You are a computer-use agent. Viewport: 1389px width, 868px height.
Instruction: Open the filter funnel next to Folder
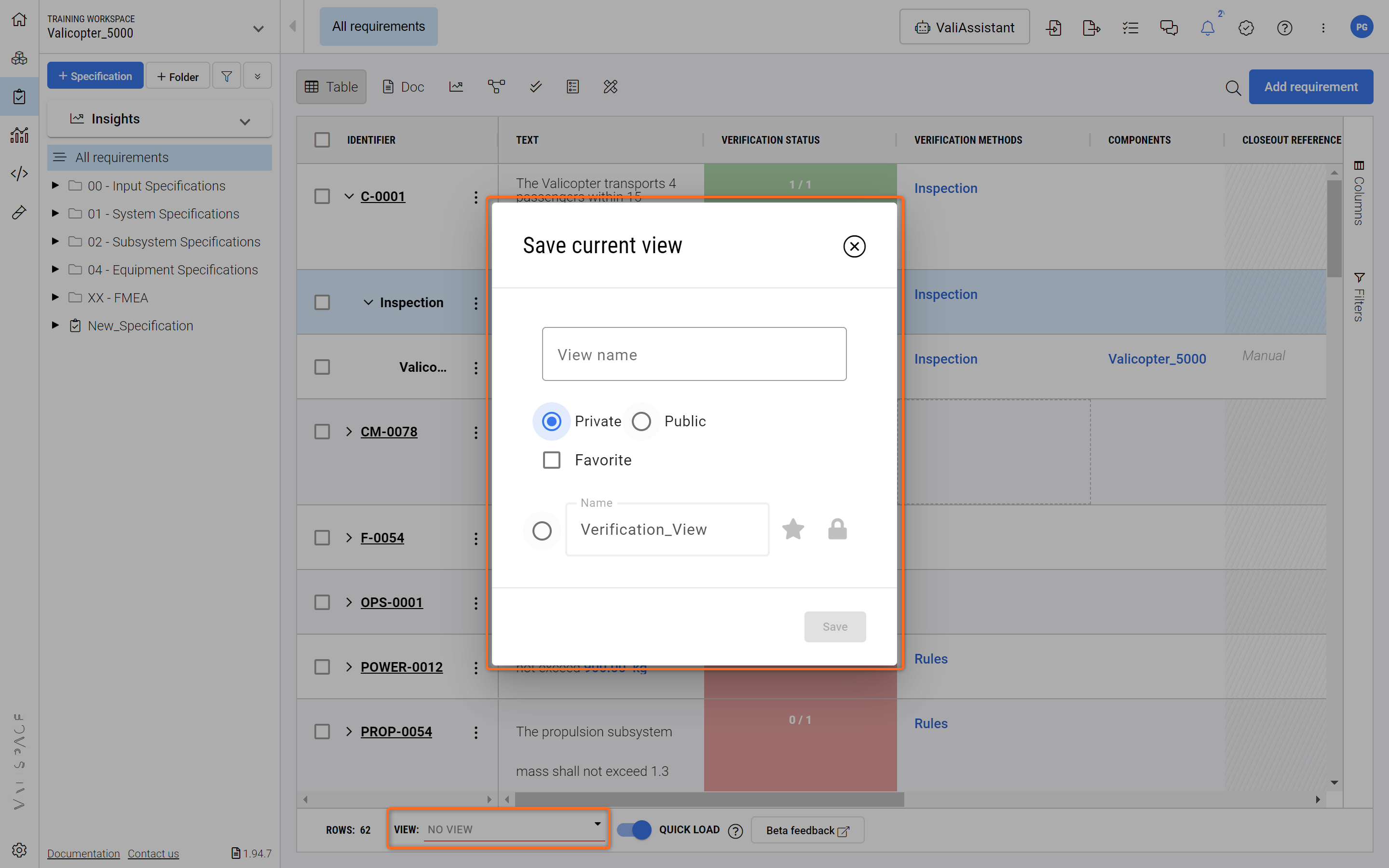pos(227,76)
